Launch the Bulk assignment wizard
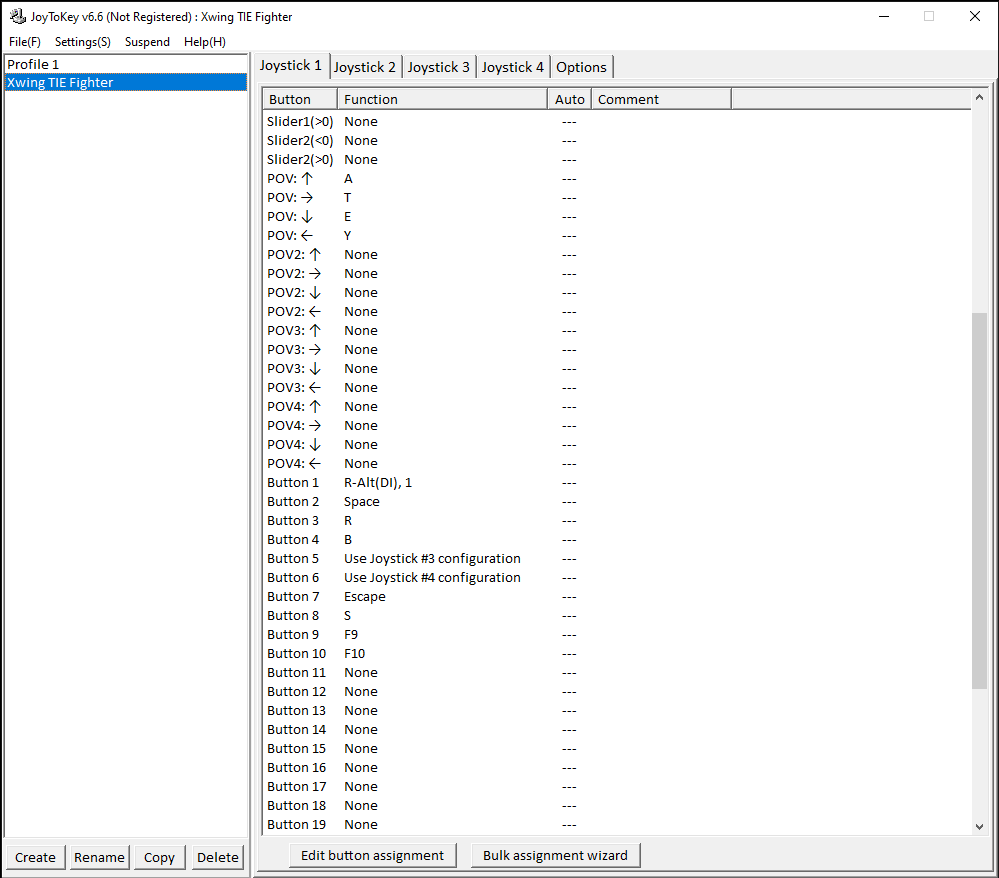The height and width of the screenshot is (878, 999). (555, 855)
